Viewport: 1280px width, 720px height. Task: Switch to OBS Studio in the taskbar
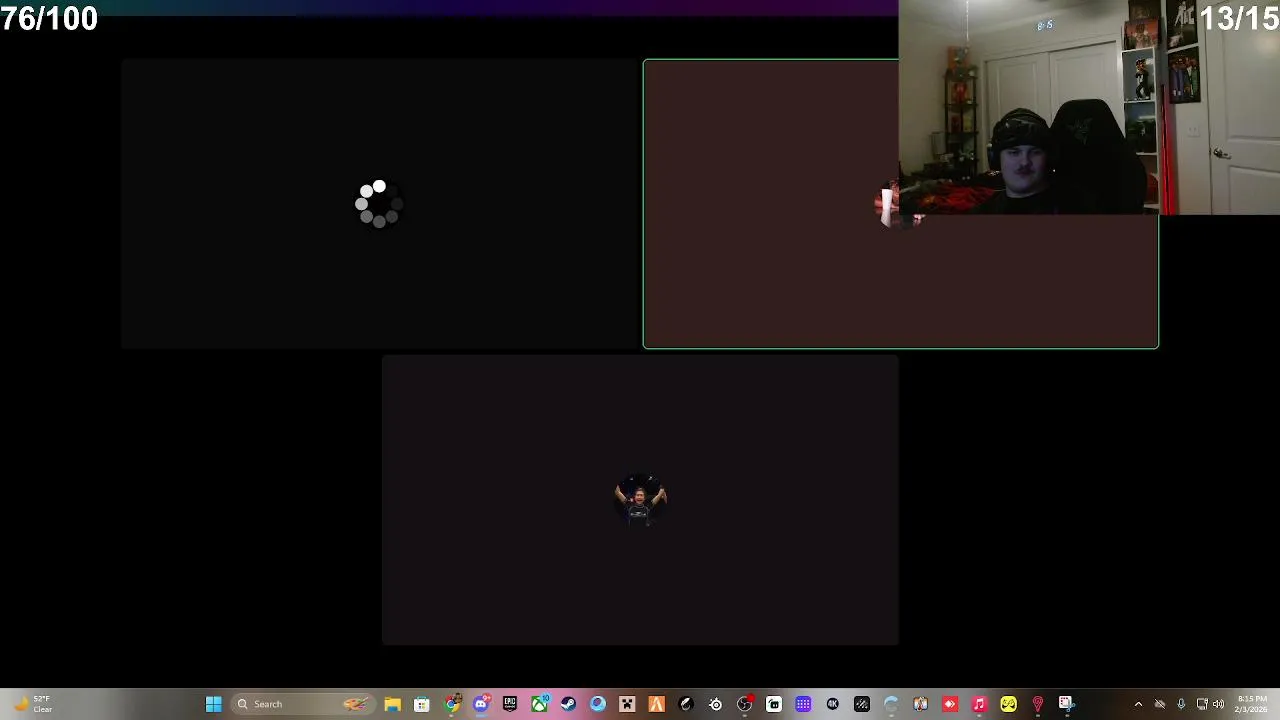tap(745, 704)
